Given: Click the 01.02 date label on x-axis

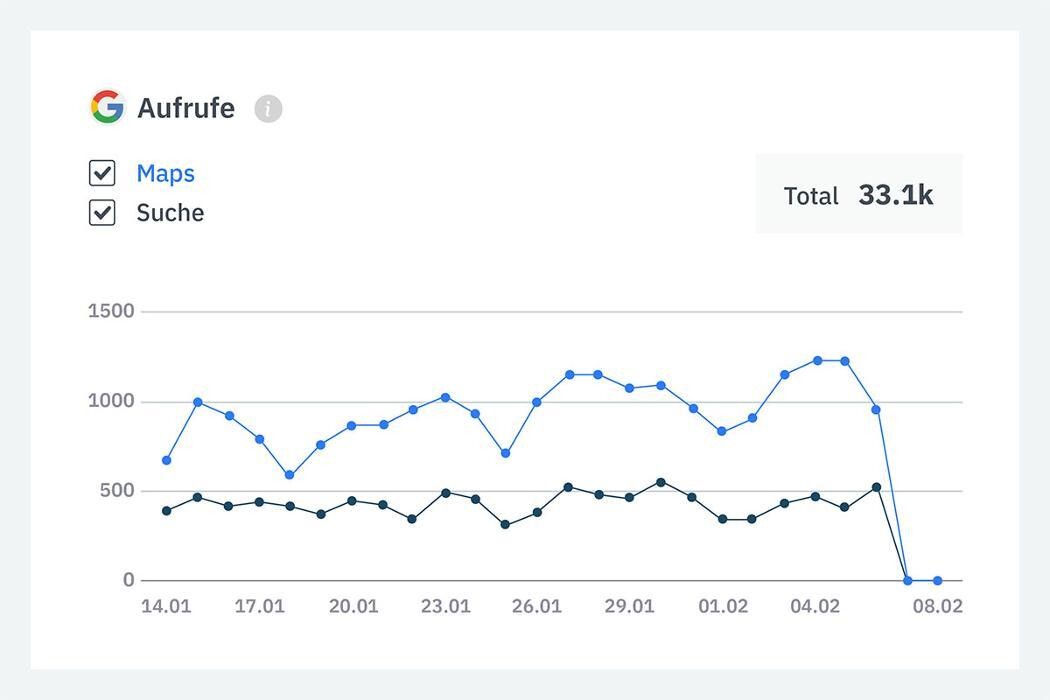Looking at the screenshot, I should (723, 606).
